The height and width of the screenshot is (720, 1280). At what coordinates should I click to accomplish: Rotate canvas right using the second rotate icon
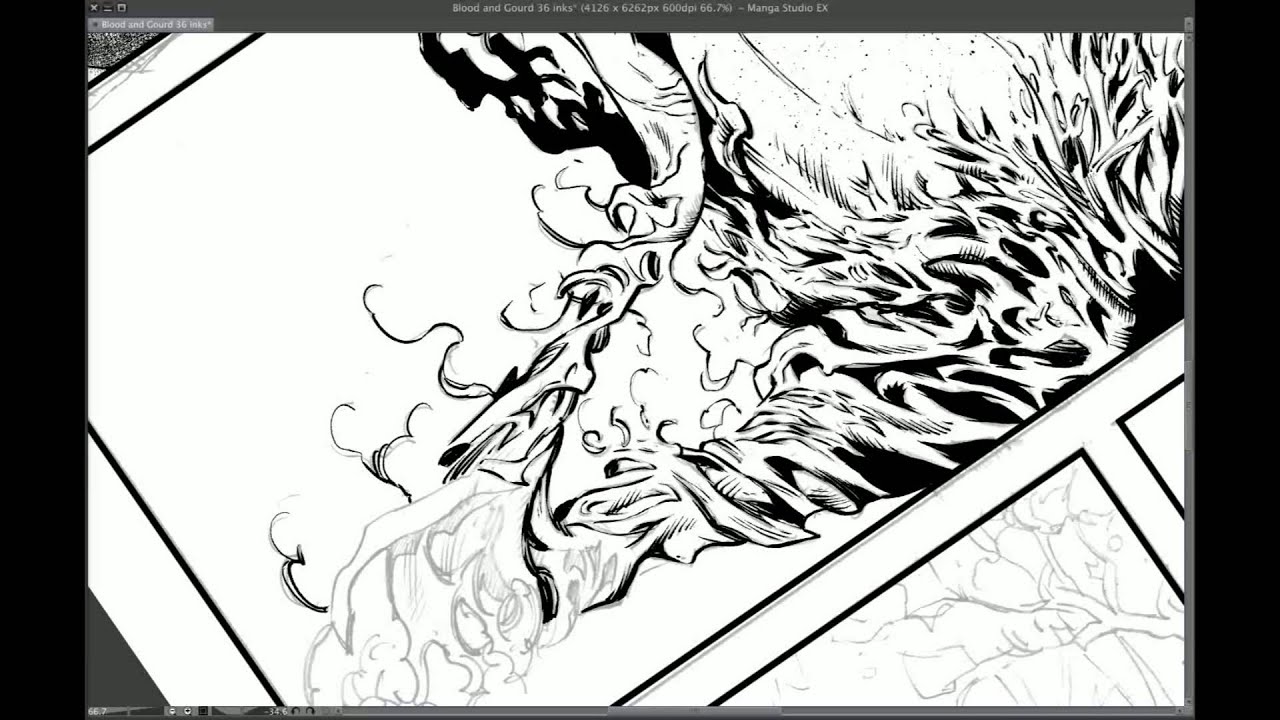[x=310, y=711]
